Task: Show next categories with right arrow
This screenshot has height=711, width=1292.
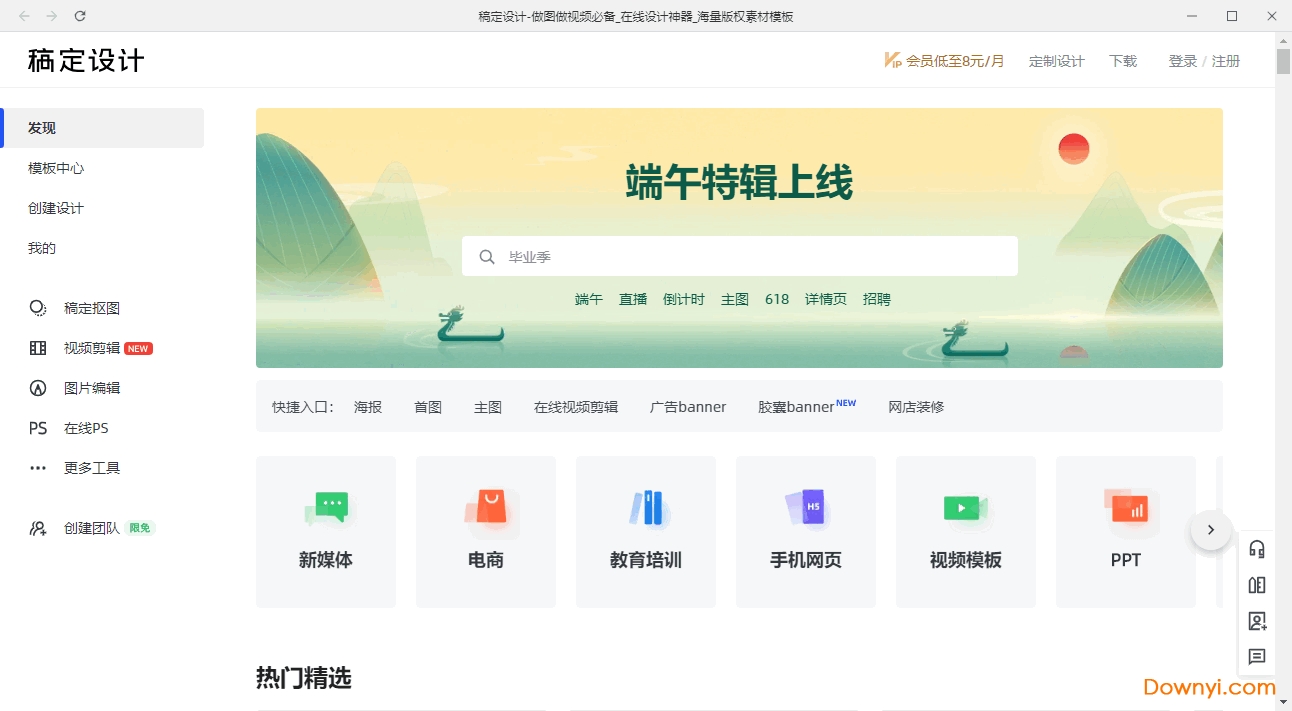Action: (1211, 530)
